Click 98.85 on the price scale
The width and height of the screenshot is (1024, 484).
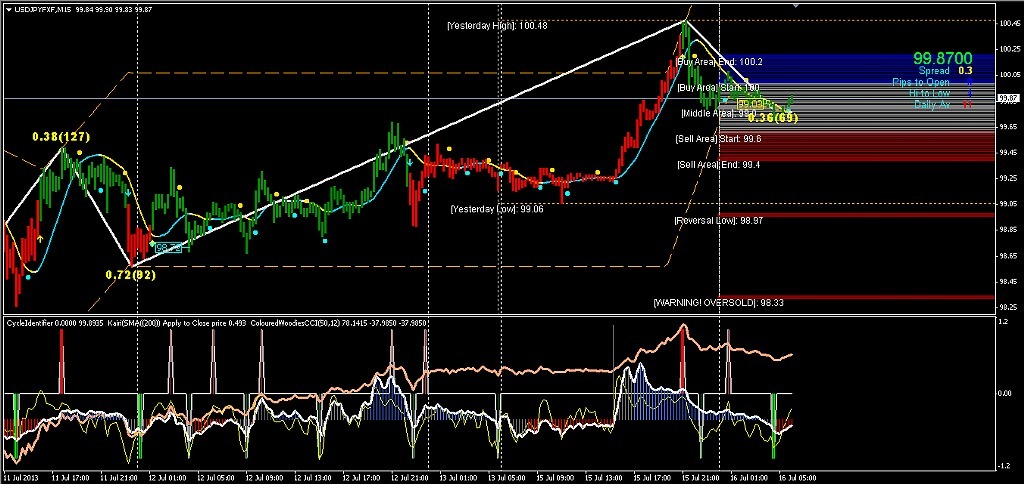click(1008, 229)
